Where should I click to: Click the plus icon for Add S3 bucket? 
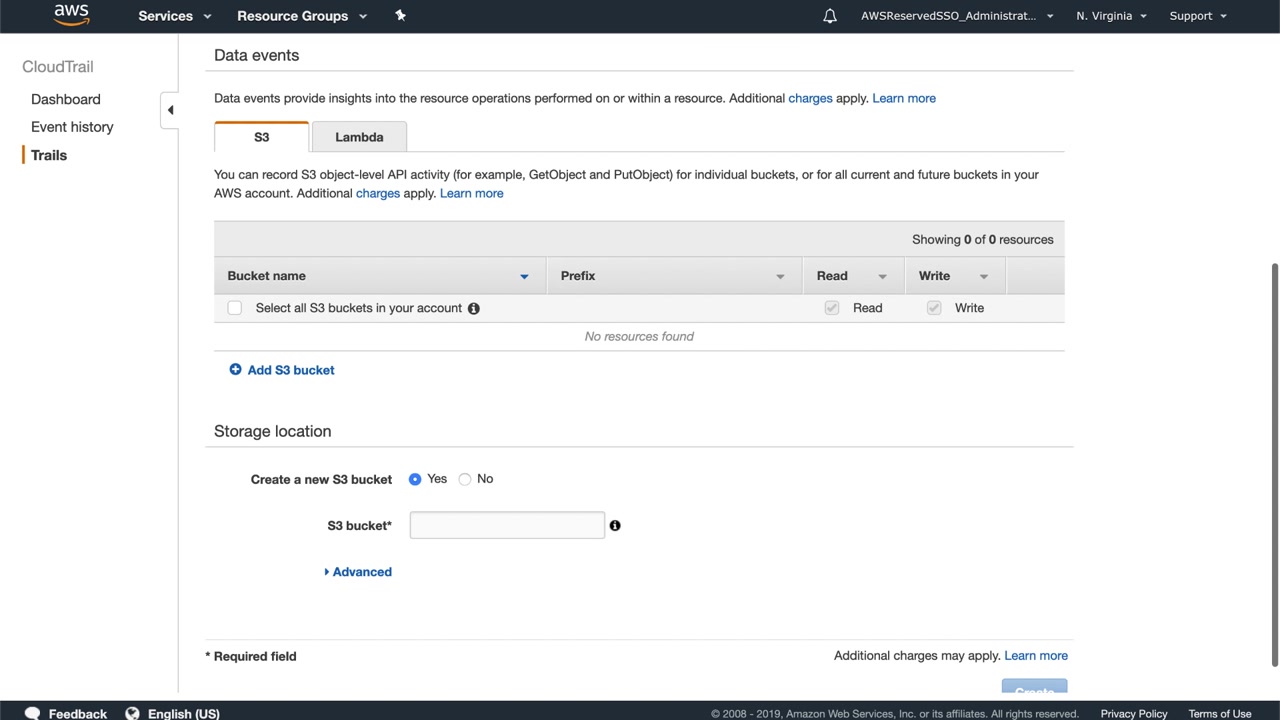click(235, 370)
